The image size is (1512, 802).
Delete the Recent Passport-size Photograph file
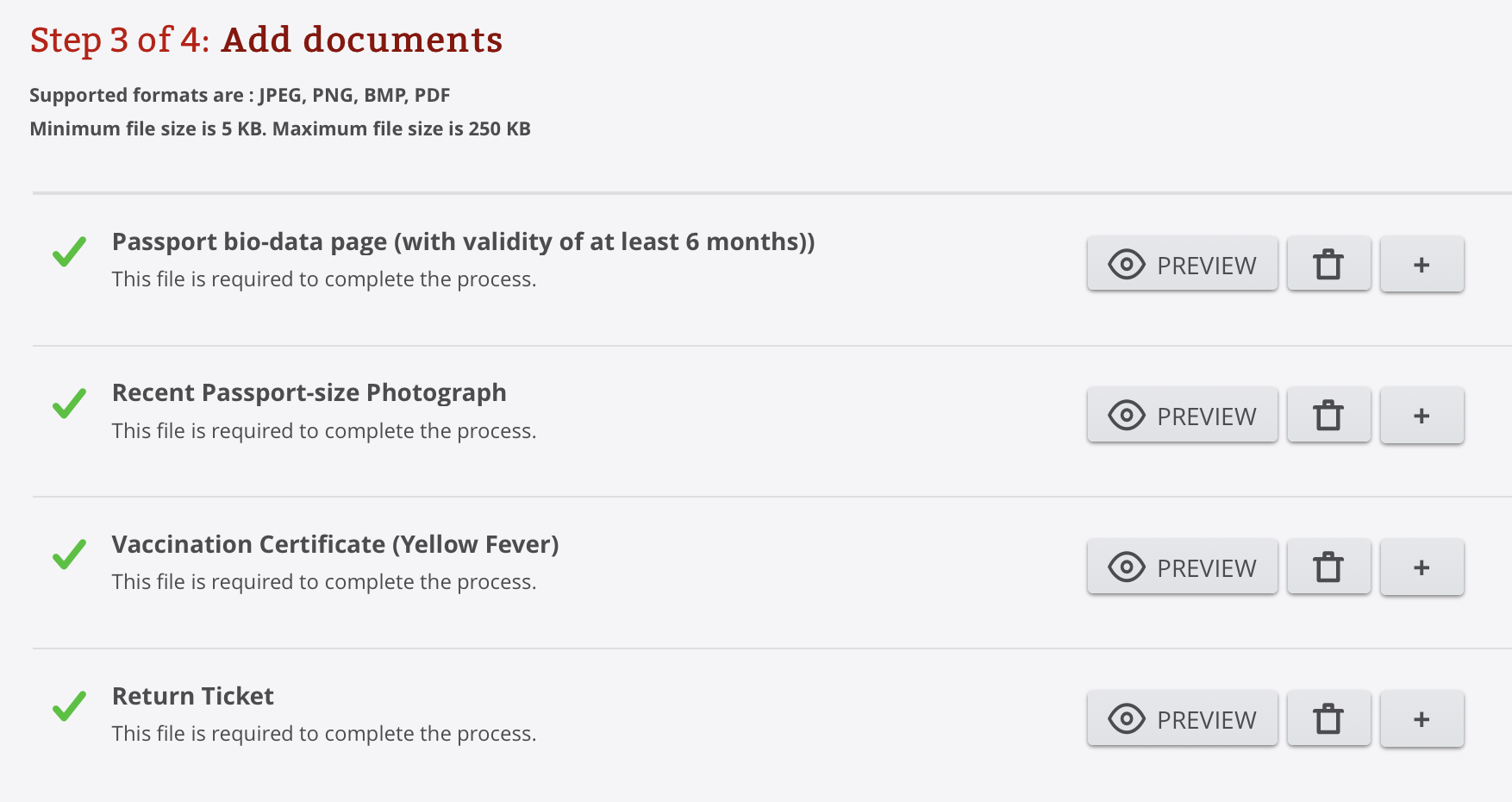1328,416
